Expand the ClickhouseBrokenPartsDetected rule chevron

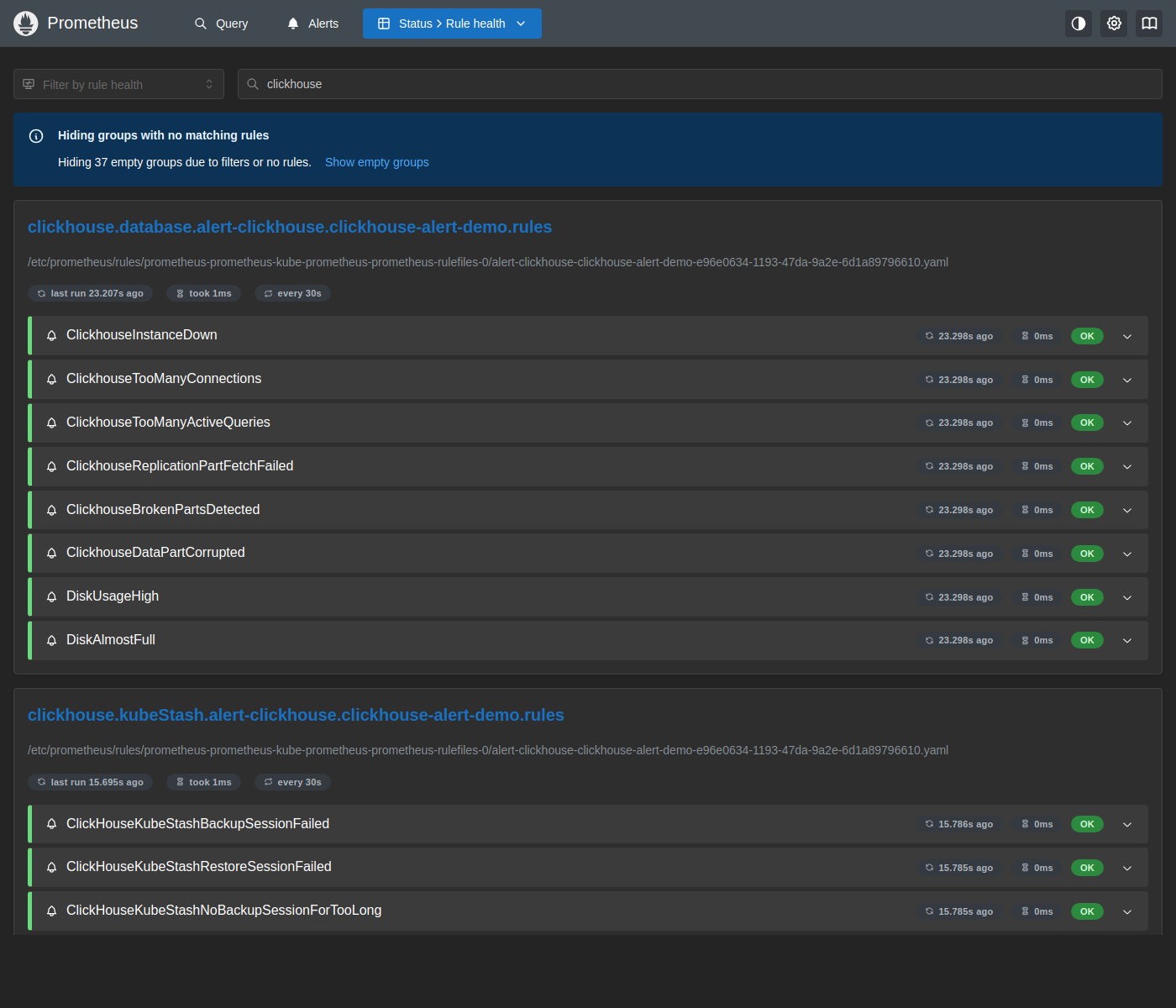[1127, 510]
